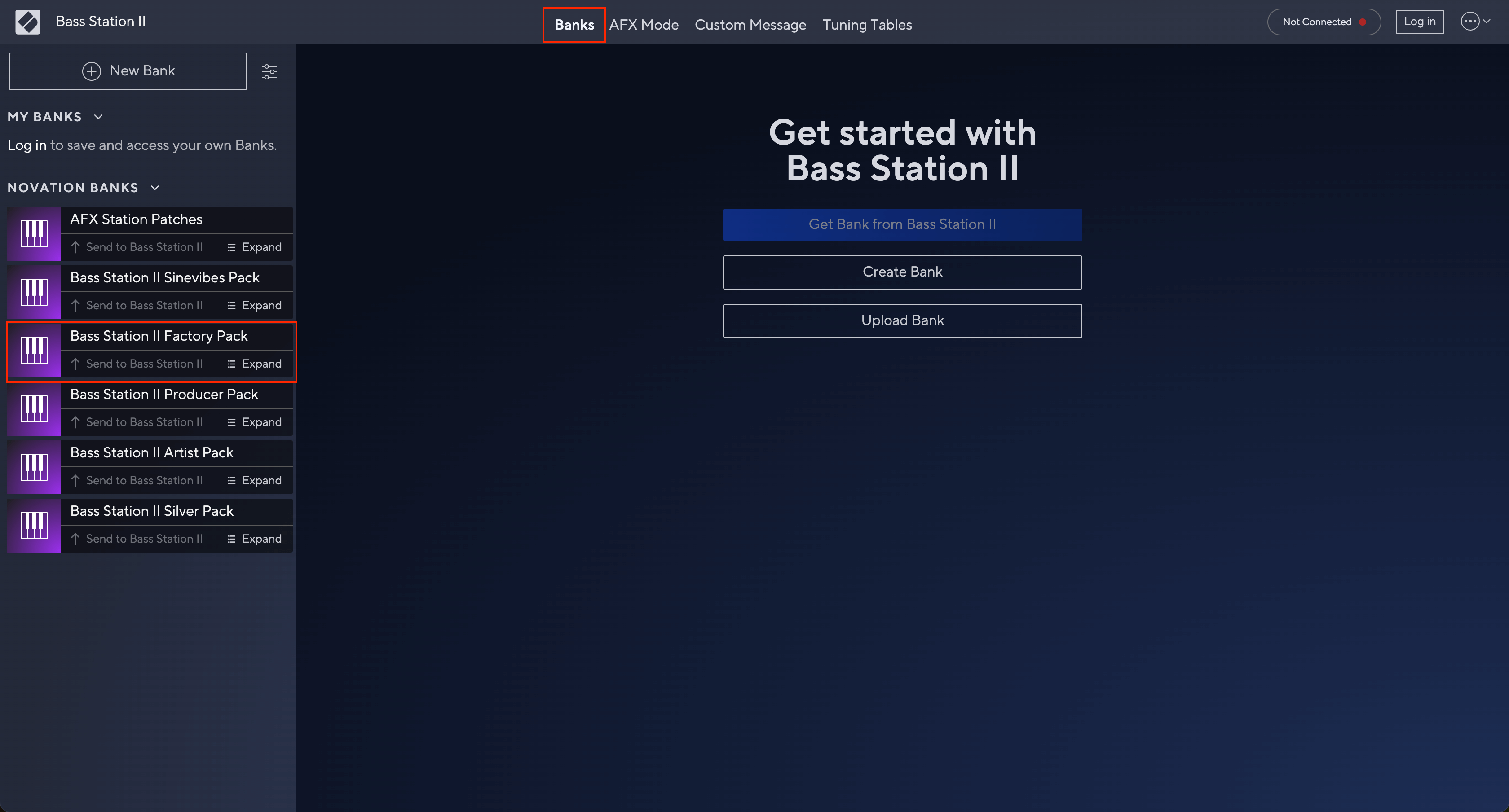Image resolution: width=1509 pixels, height=812 pixels.
Task: Click the Bass Station II product name
Action: click(101, 22)
